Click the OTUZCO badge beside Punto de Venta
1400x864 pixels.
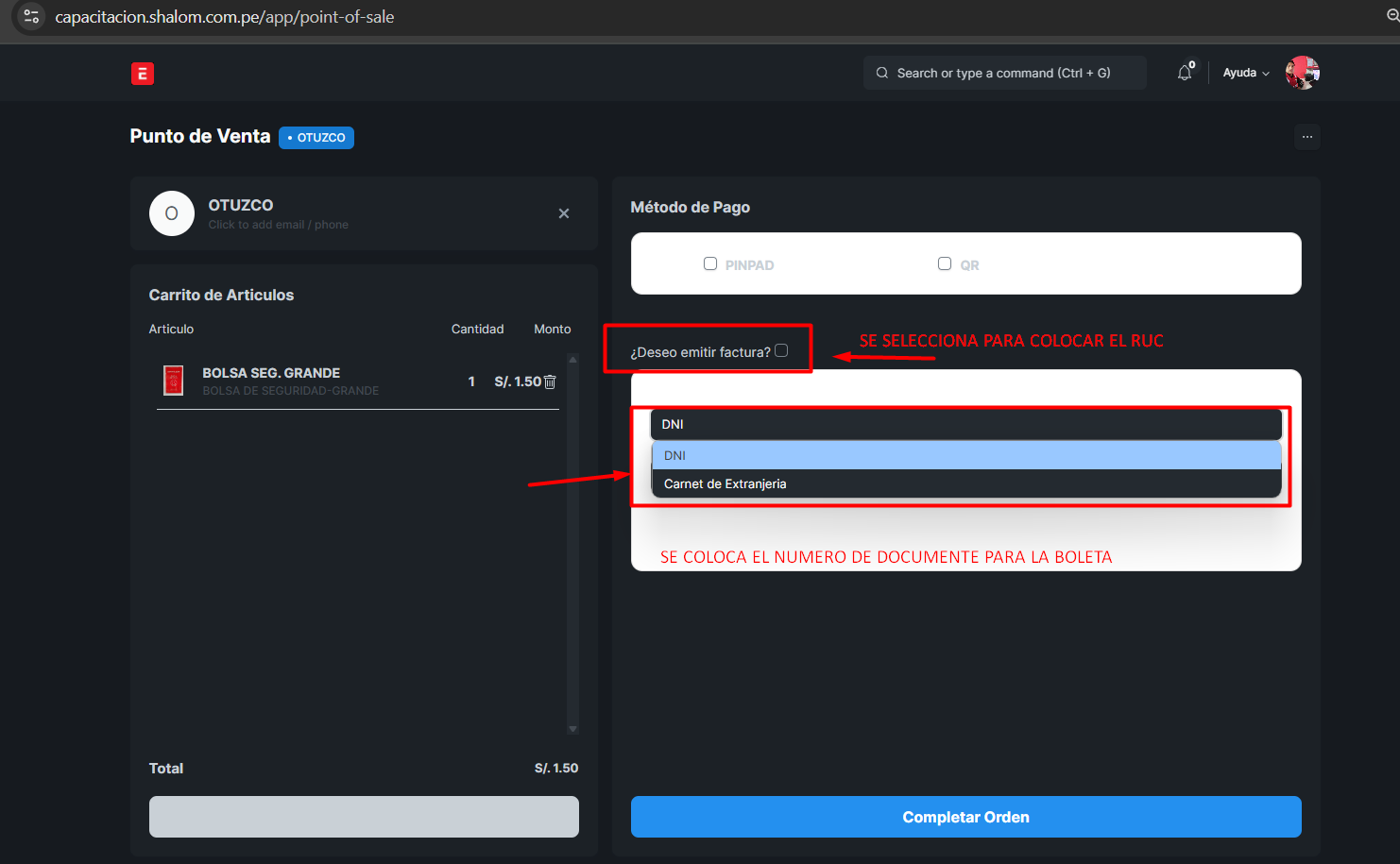click(x=316, y=138)
